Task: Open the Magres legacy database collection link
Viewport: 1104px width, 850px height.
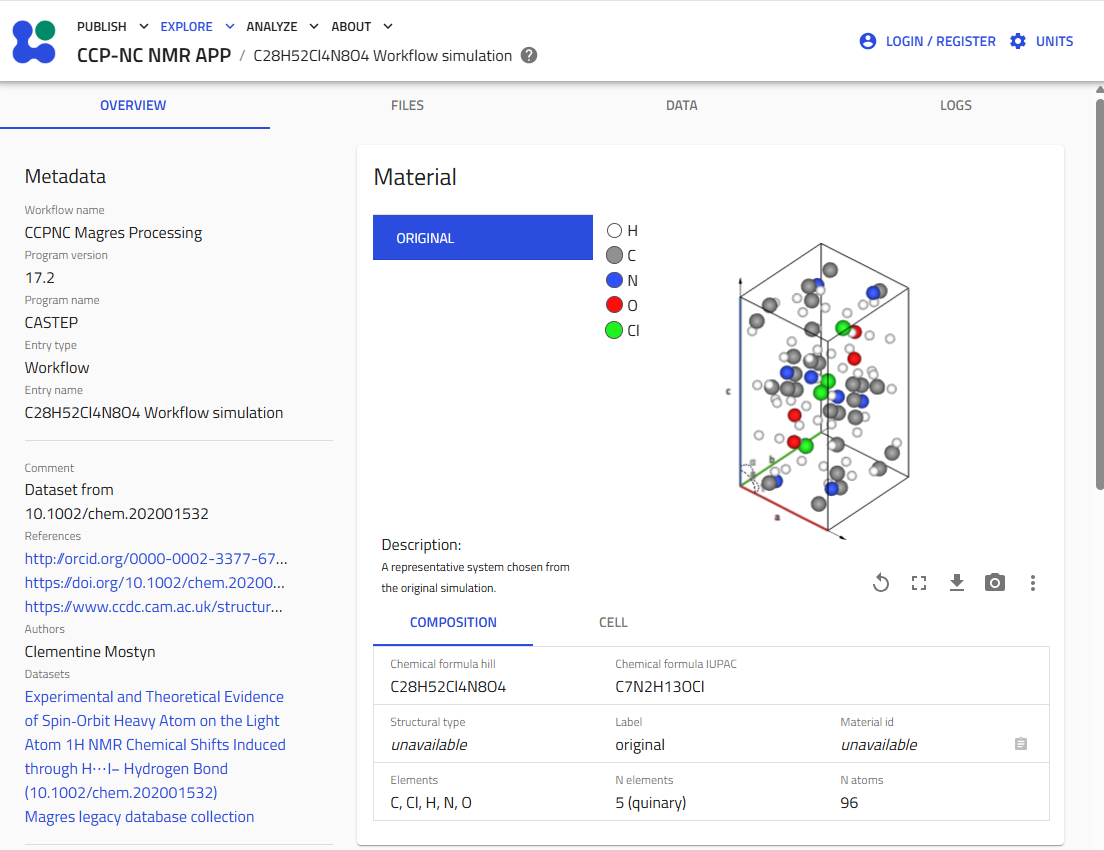Action: point(139,817)
